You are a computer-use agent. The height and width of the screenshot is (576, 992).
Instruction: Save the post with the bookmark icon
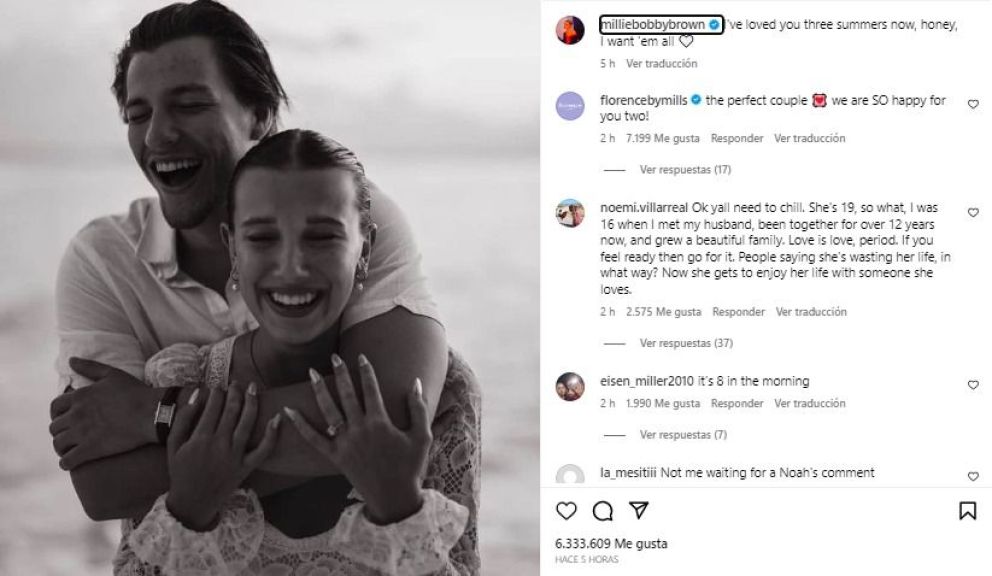point(967,511)
